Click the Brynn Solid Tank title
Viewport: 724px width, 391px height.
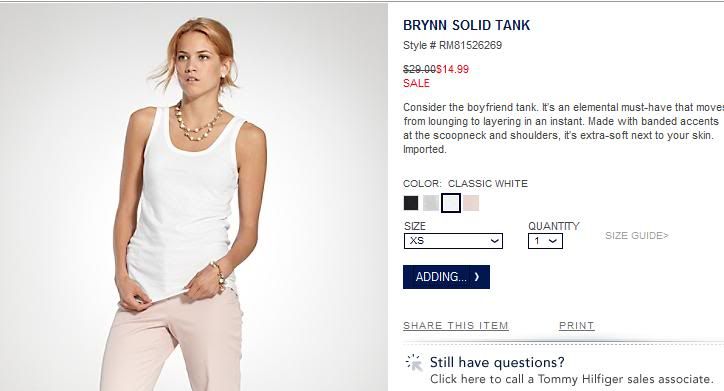tap(466, 25)
